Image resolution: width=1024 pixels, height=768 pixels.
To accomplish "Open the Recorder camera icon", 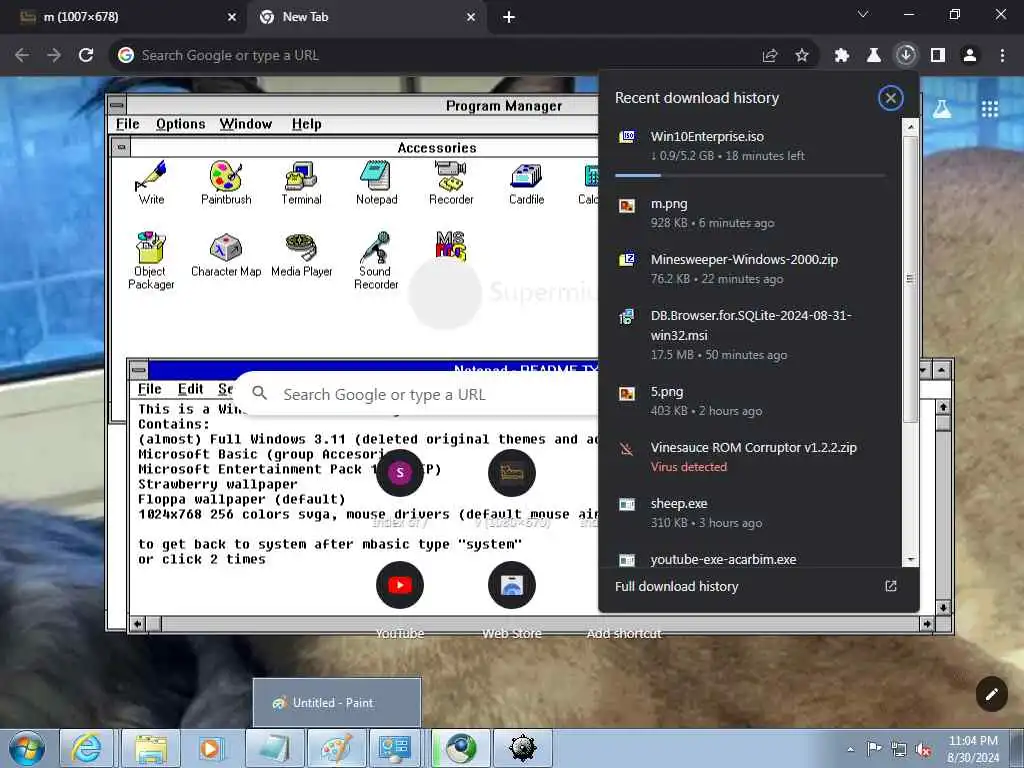I will (x=451, y=182).
